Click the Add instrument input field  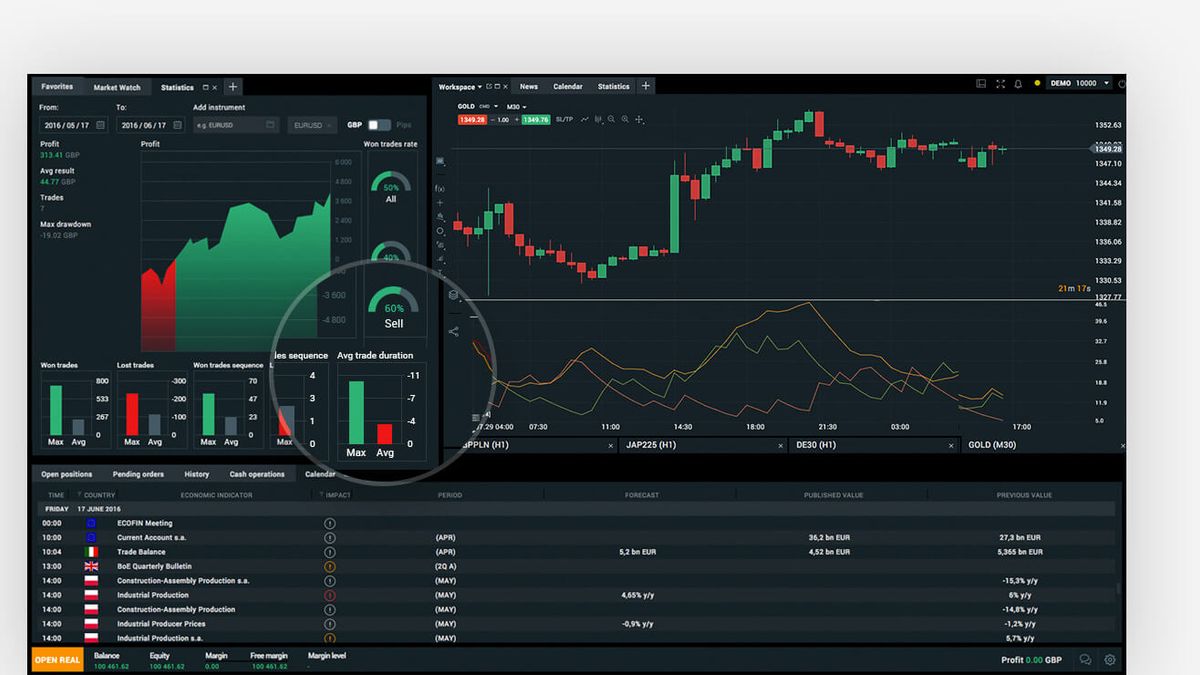(236, 125)
